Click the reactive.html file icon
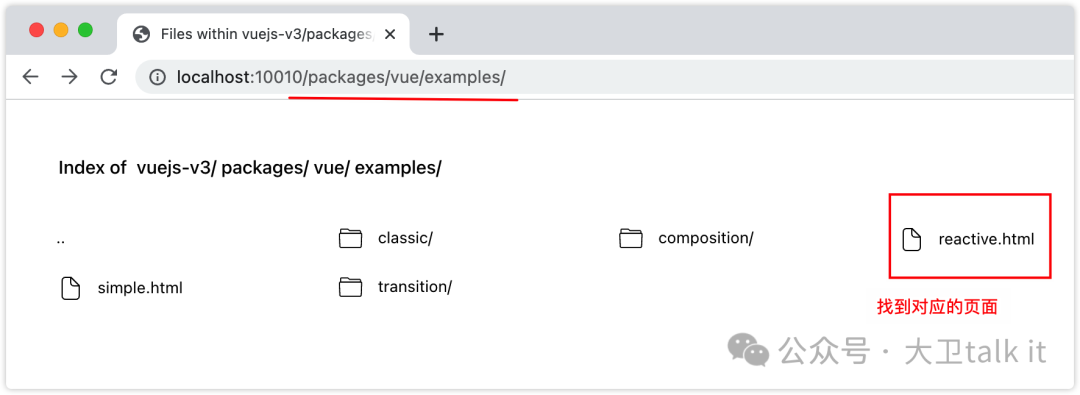The width and height of the screenshot is (1080, 395). [x=911, y=239]
